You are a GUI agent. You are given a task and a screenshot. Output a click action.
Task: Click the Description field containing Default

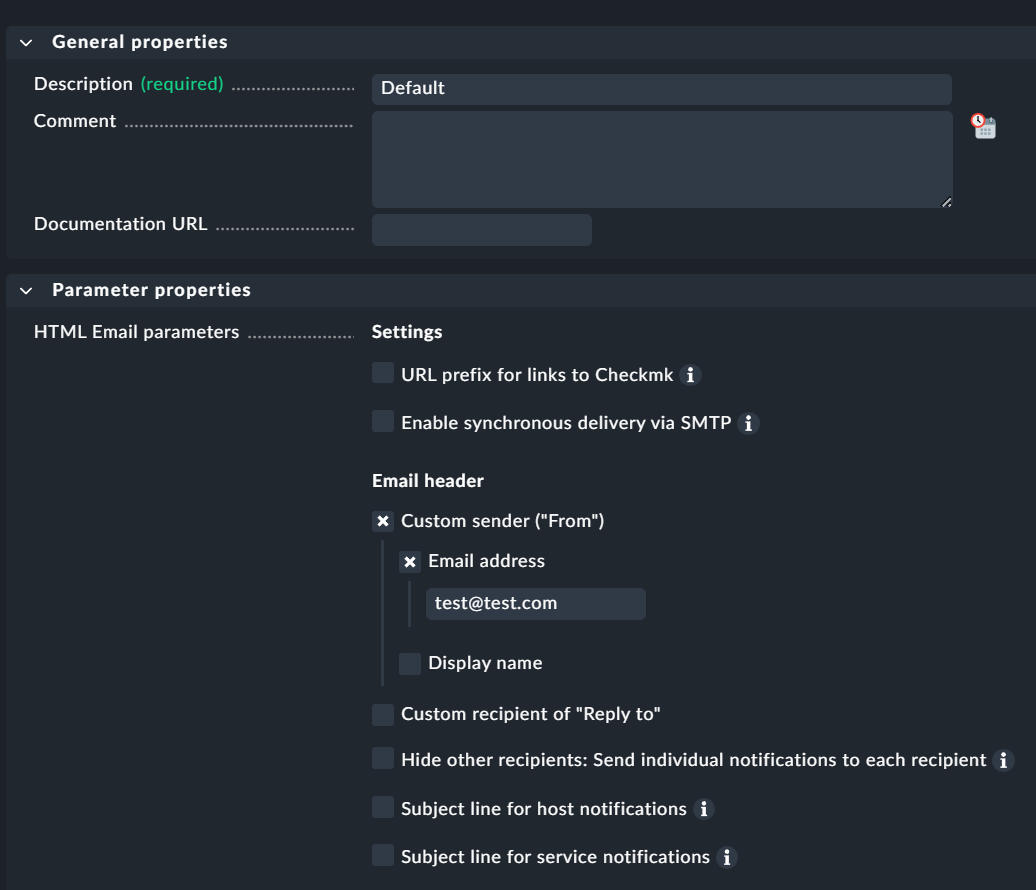click(x=661, y=89)
